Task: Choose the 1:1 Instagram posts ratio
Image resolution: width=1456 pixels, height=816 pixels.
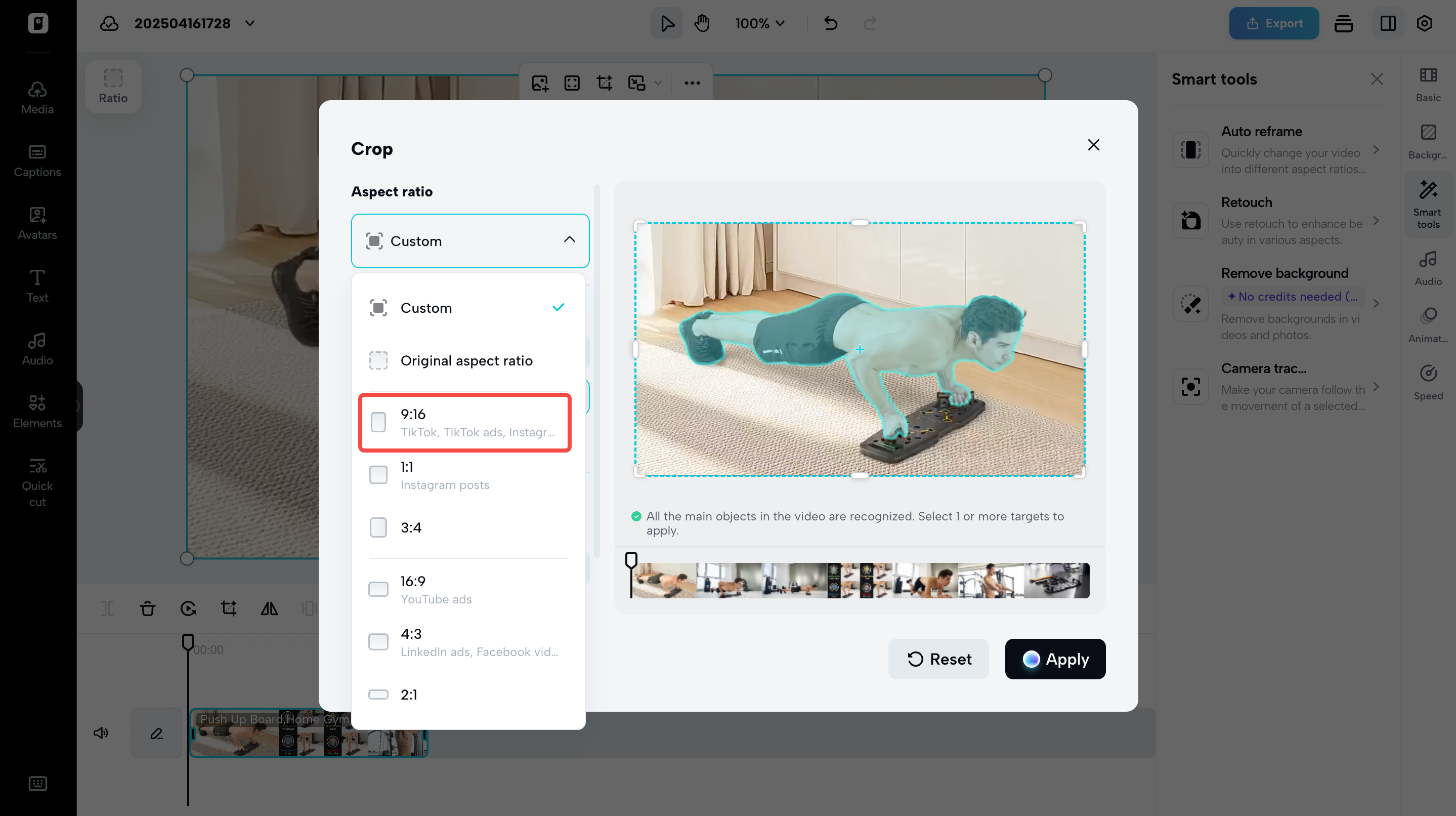Action: (x=464, y=475)
